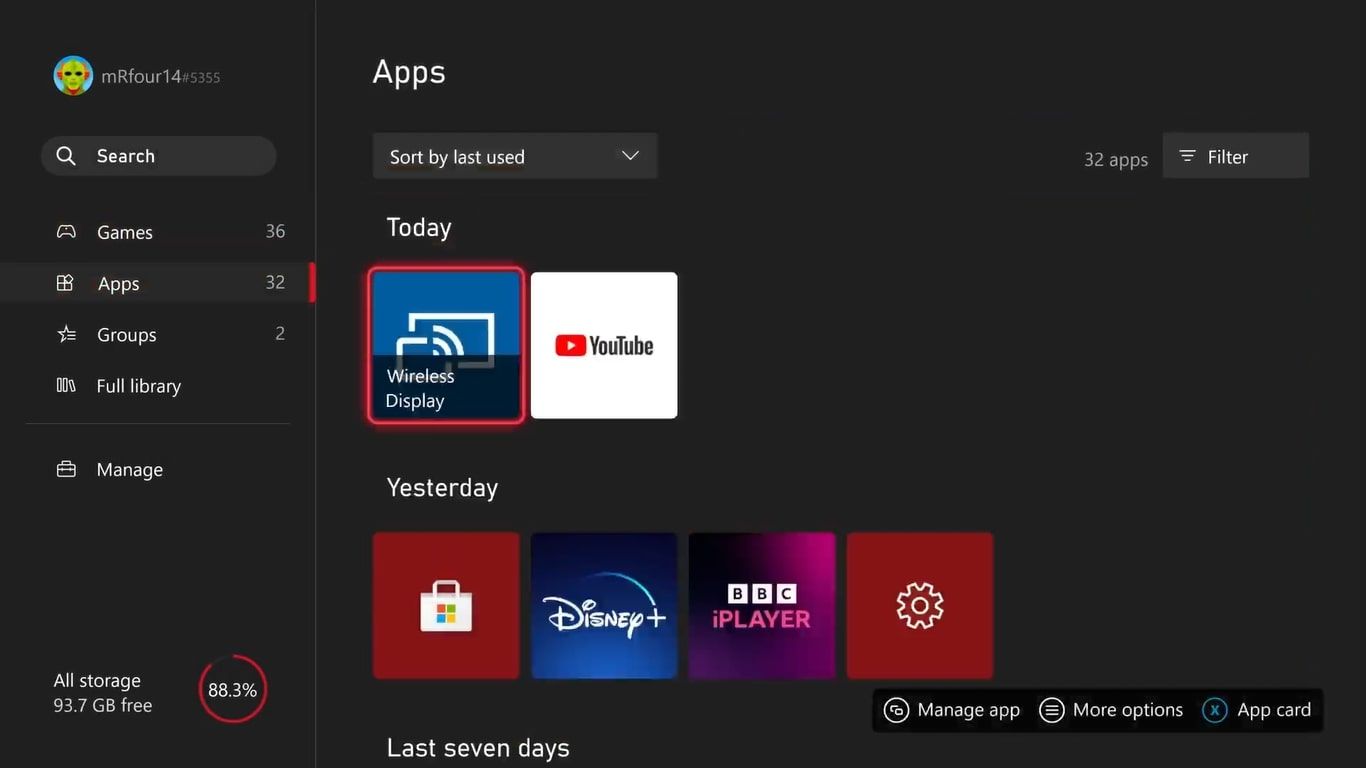Open the Microsoft Store app
The image size is (1366, 768).
[x=446, y=605]
